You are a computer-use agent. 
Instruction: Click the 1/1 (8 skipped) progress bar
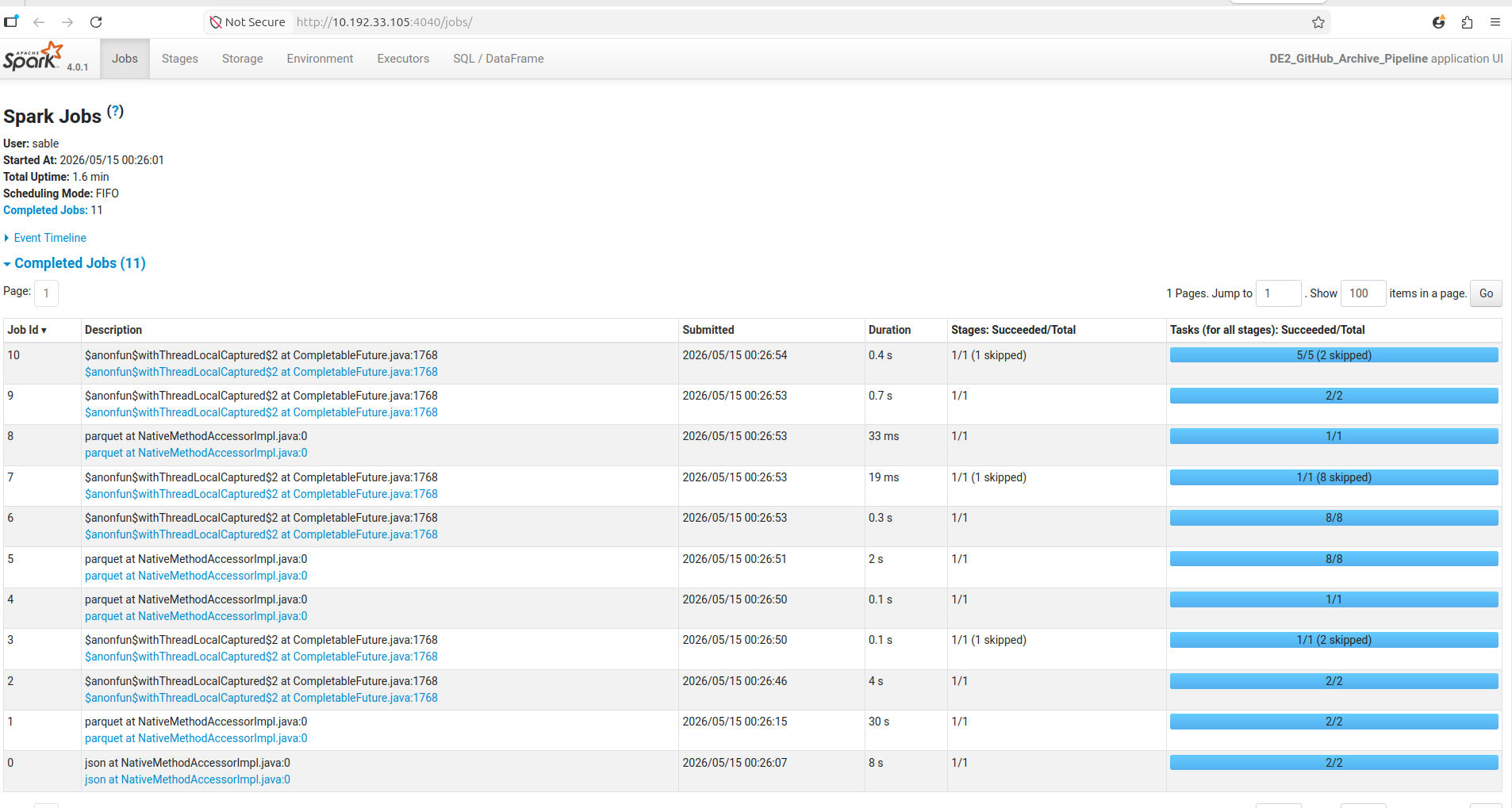click(1334, 477)
